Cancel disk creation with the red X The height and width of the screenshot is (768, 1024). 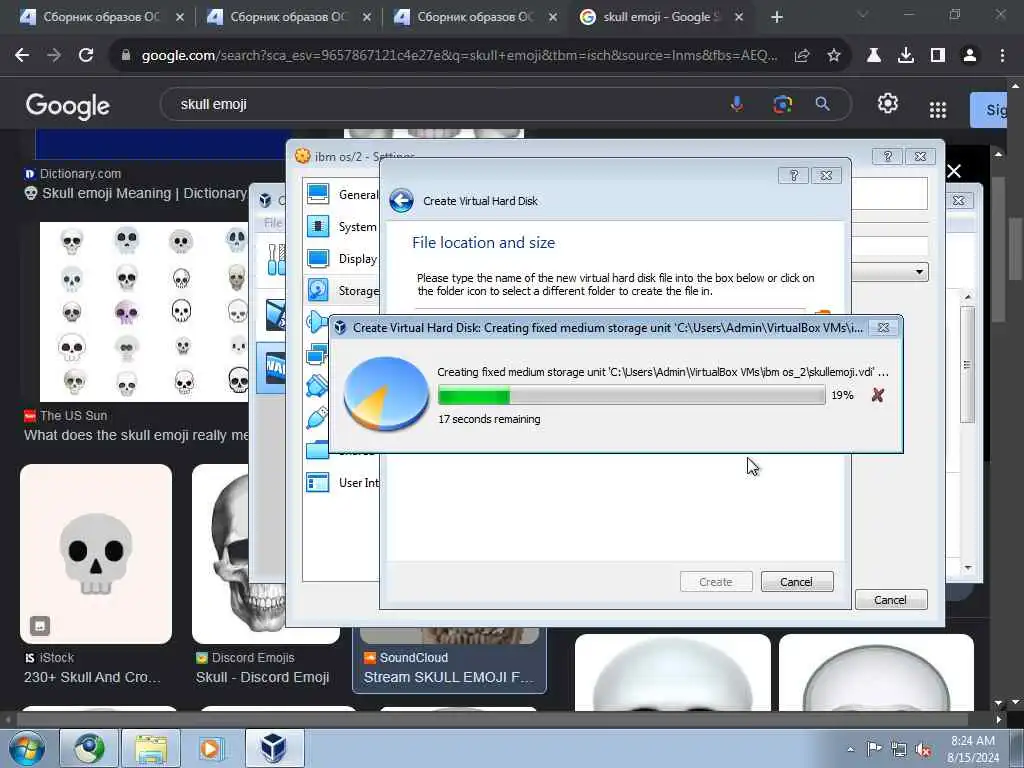point(878,394)
